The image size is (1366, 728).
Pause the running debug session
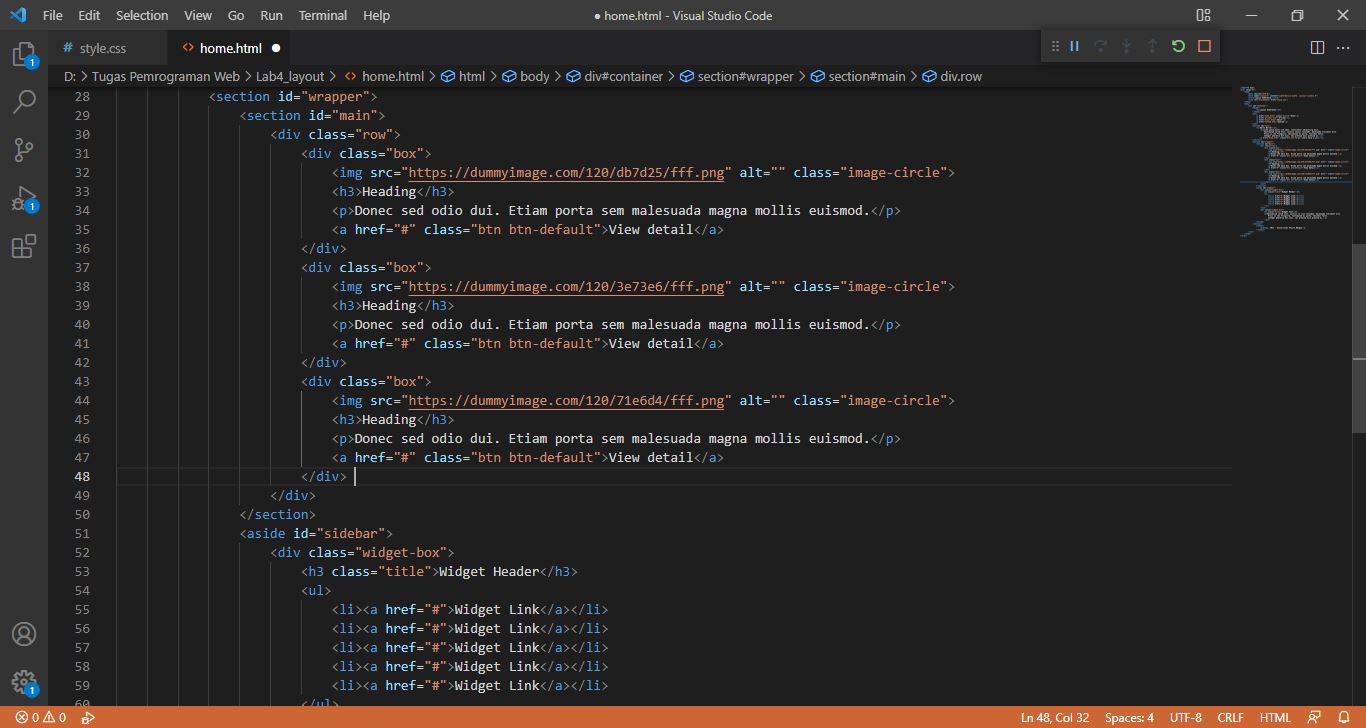[x=1075, y=45]
